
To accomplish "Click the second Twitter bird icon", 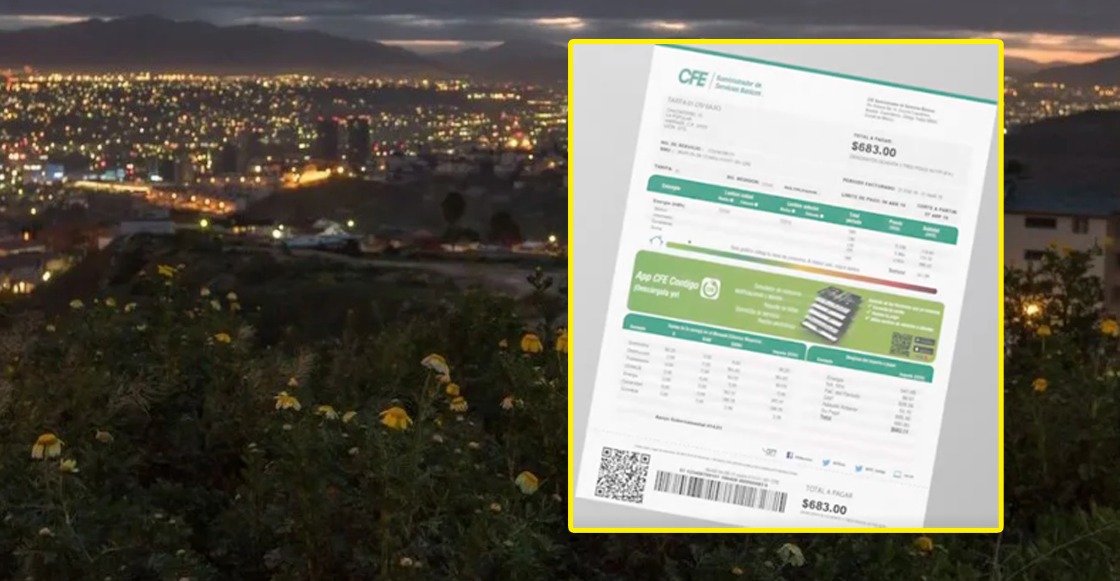I will 857,466.
